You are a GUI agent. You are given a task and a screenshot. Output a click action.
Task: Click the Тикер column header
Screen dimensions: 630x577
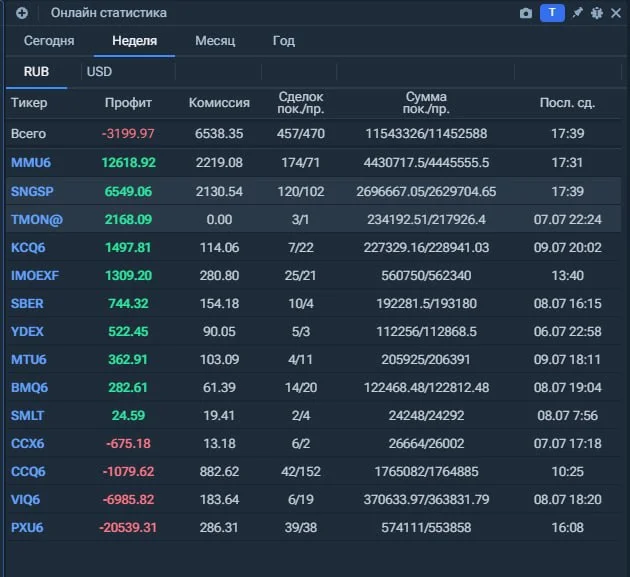29,103
